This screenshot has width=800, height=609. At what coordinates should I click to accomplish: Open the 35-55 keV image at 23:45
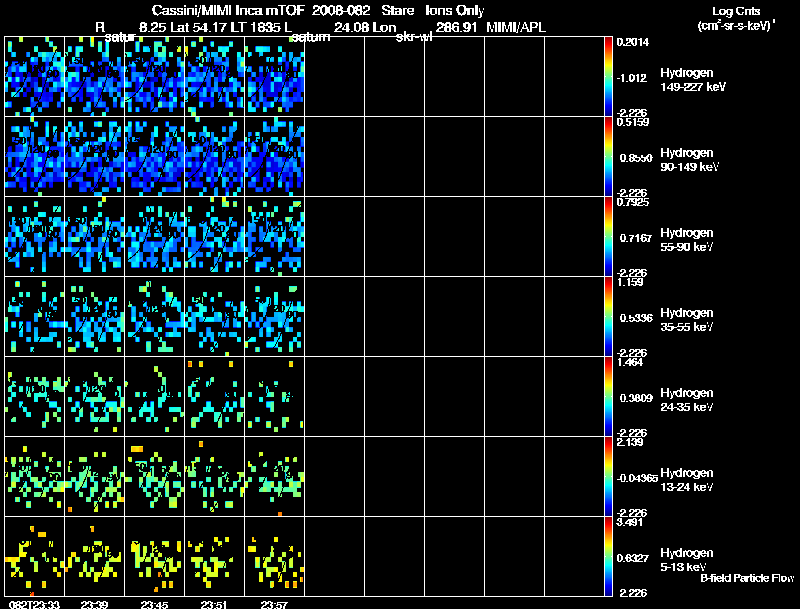click(155, 316)
